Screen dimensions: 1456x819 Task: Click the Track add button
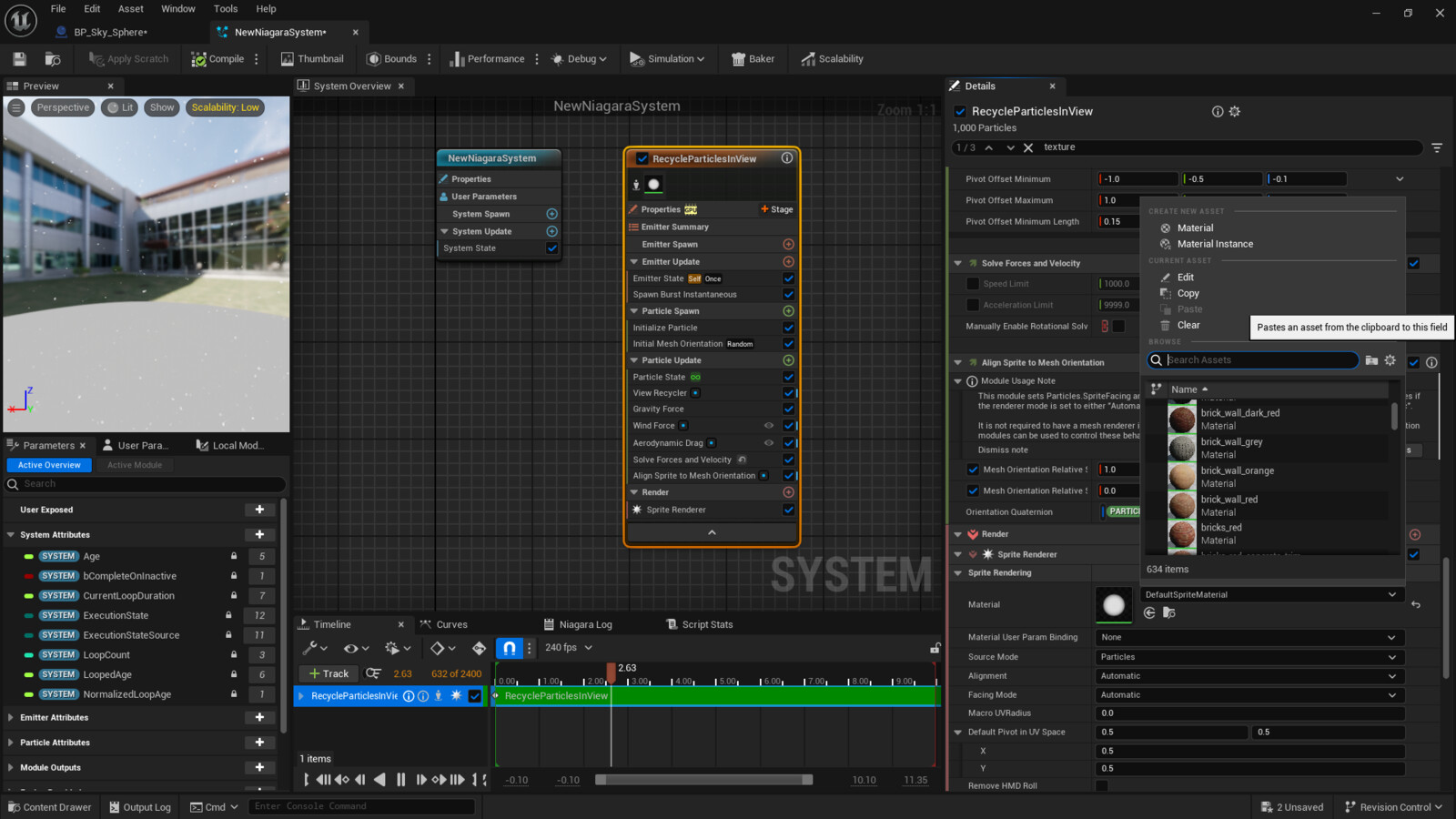(329, 673)
